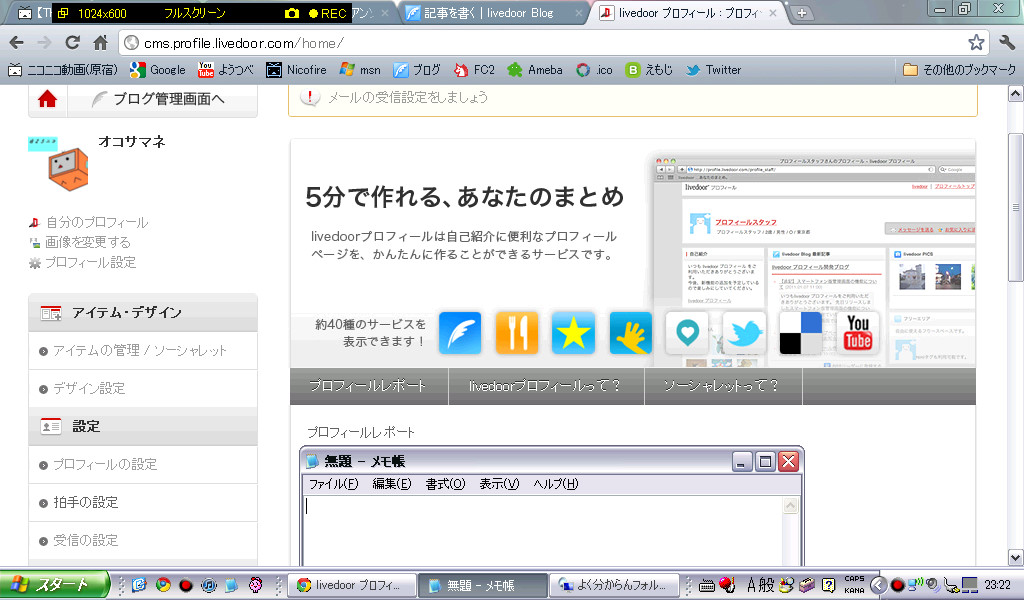The height and width of the screenshot is (600, 1024).
Task: Click the orange fork and knife service icon
Action: point(517,333)
